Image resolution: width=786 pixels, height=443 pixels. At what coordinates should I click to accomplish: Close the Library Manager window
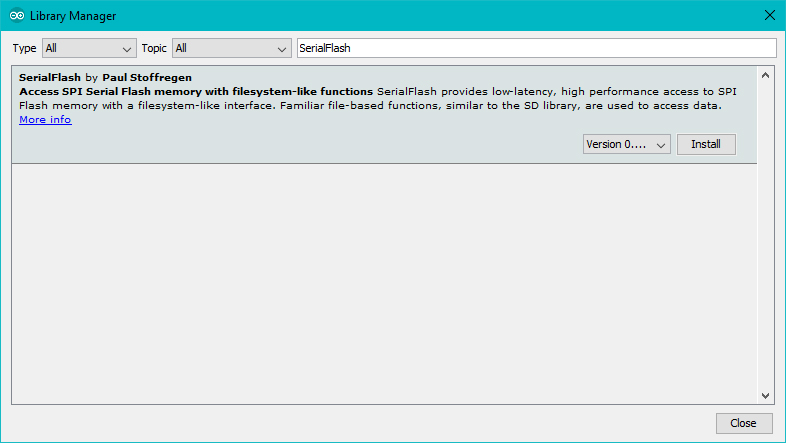click(x=770, y=16)
